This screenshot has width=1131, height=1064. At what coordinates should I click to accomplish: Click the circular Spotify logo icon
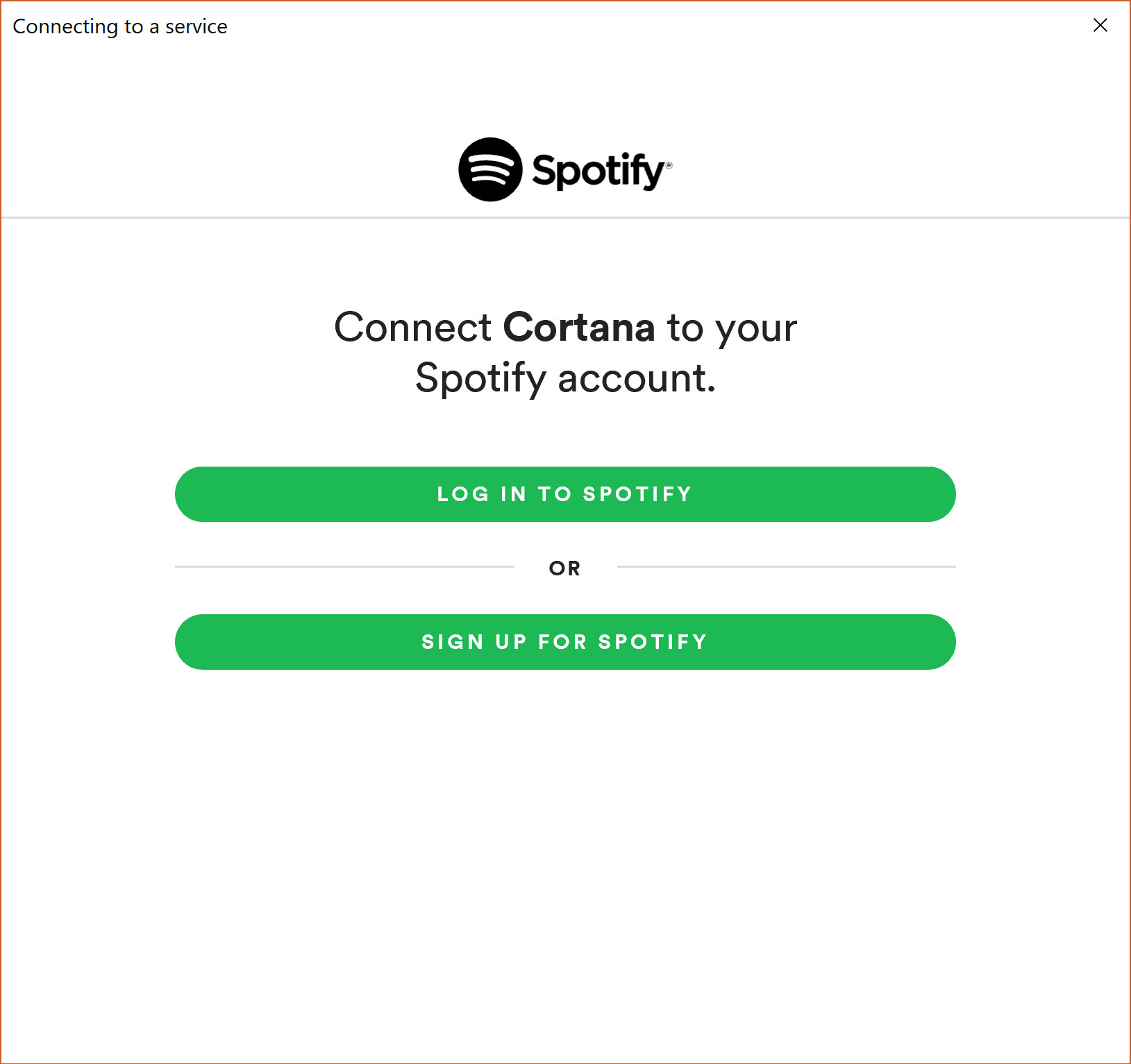(490, 169)
